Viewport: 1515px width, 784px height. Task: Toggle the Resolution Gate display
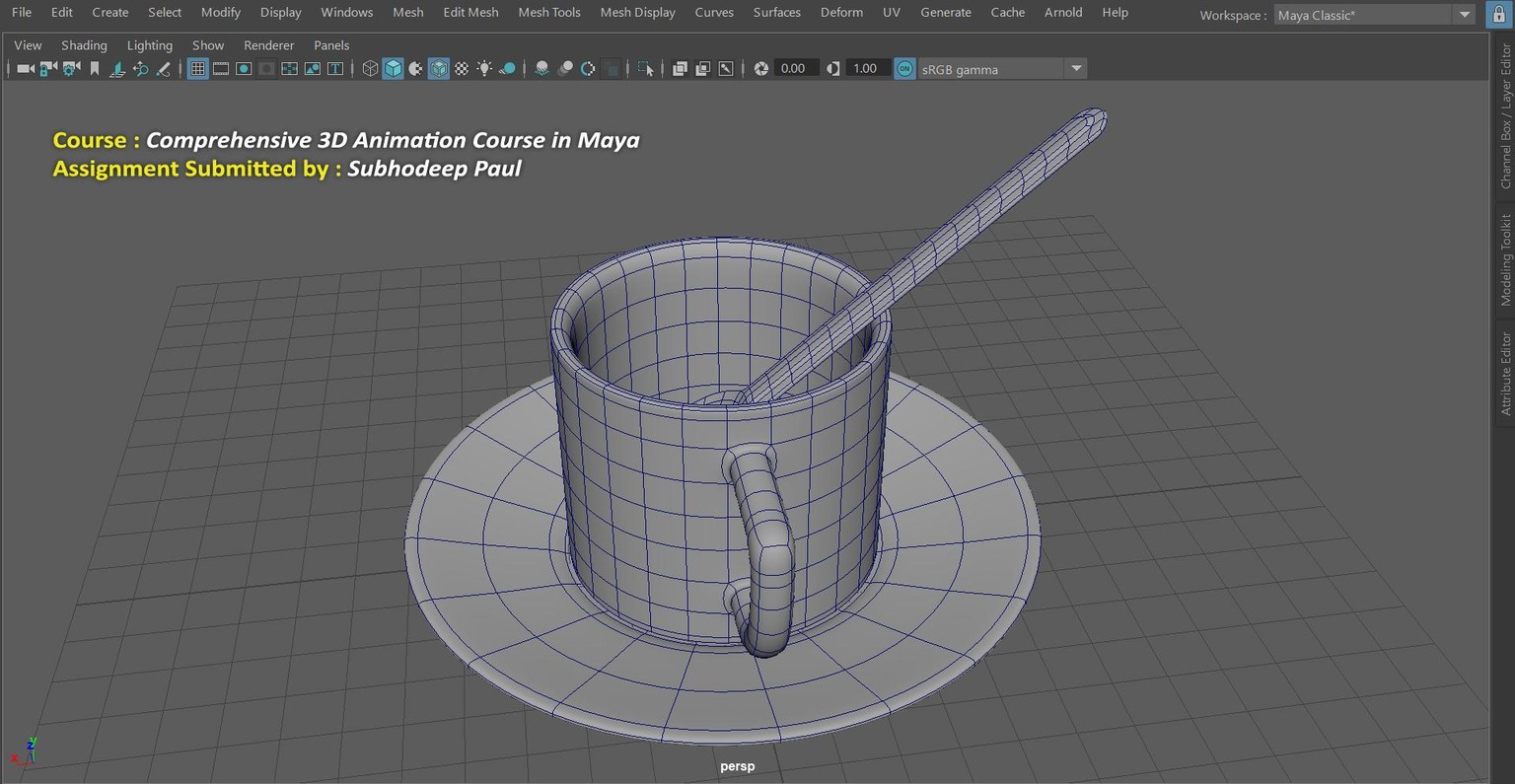(x=244, y=69)
